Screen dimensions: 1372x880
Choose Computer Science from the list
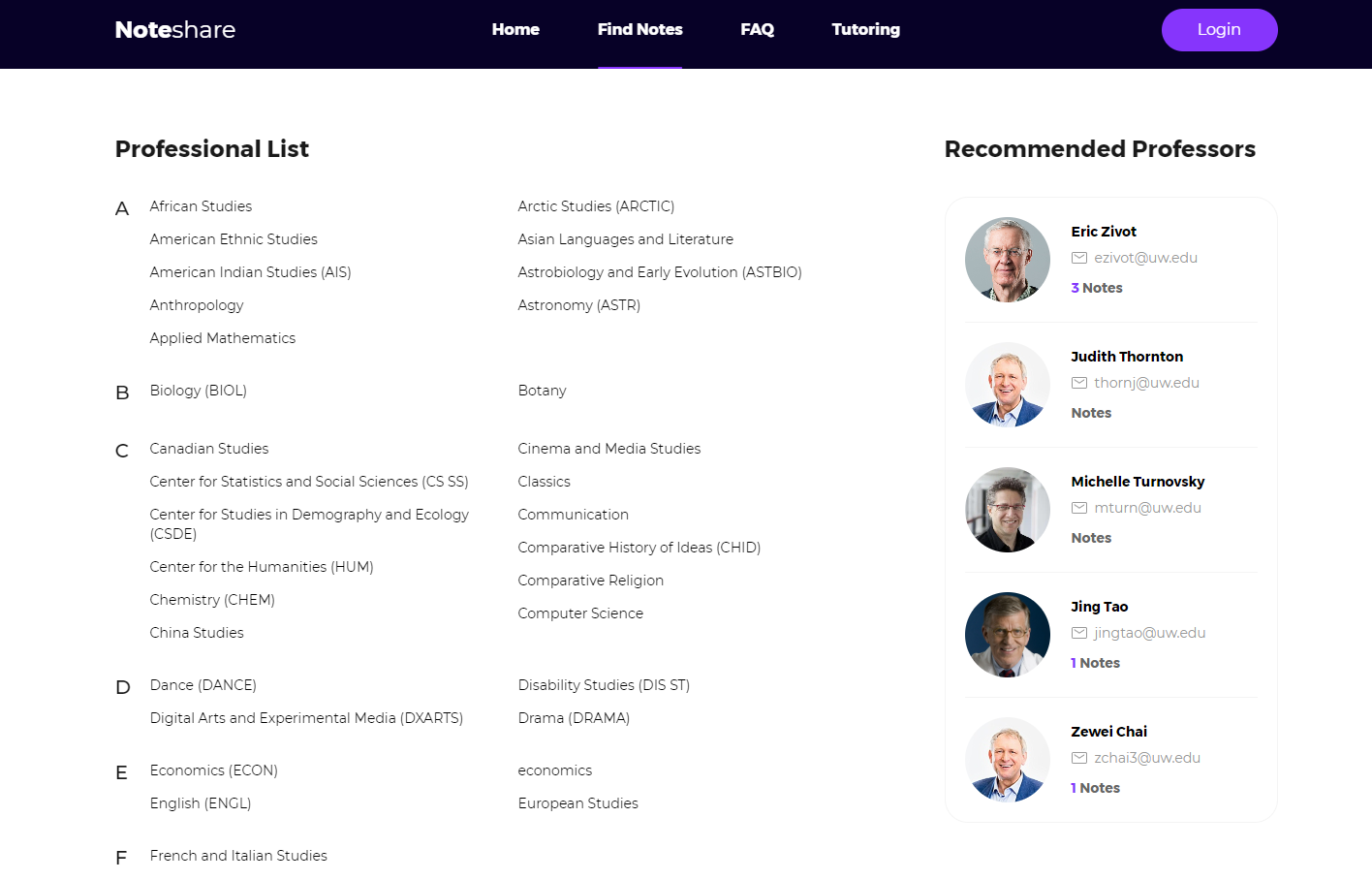coord(580,613)
